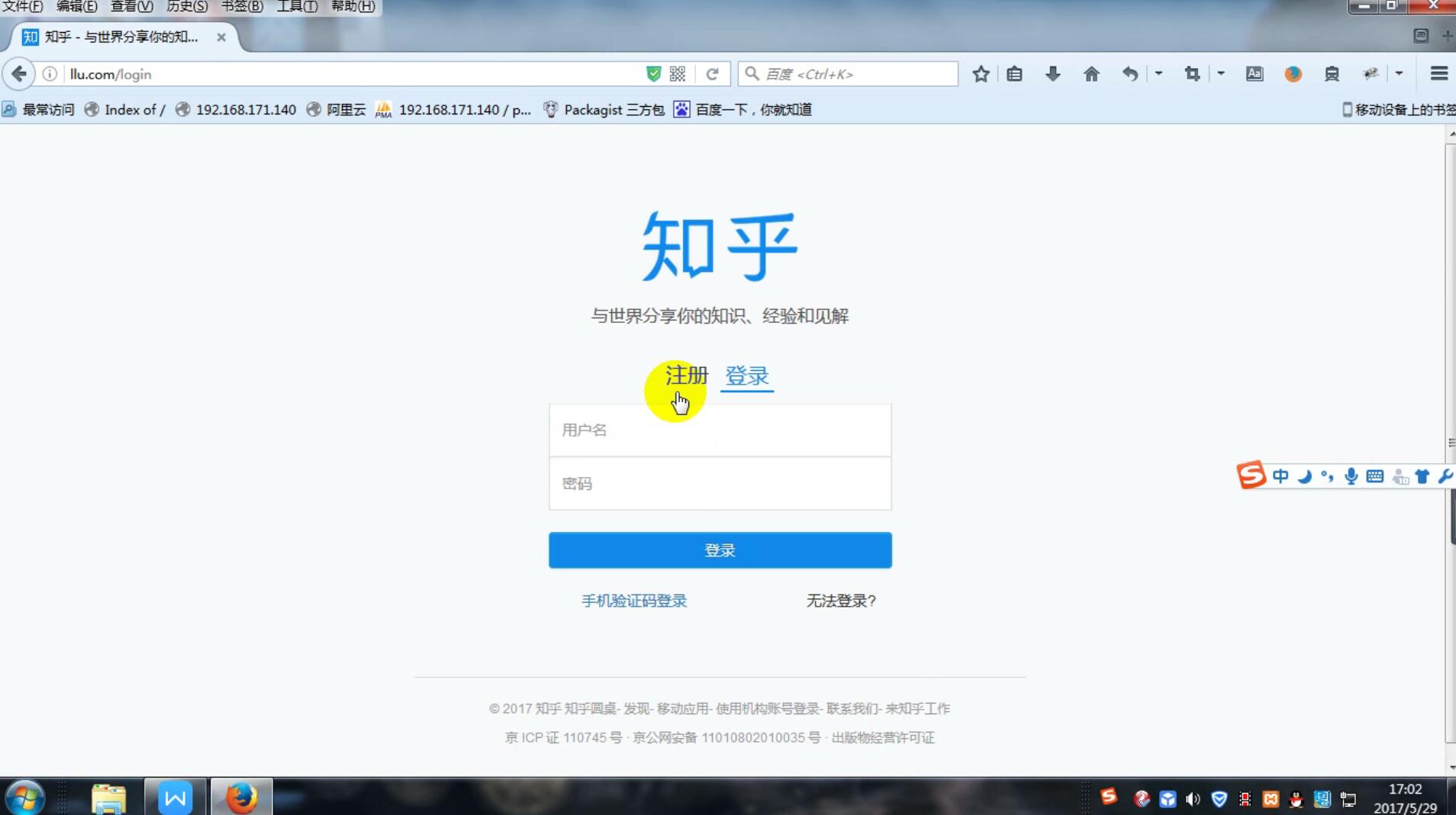Click 知乎圆桌 footer link
1456x815 pixels.
pyautogui.click(x=590, y=709)
